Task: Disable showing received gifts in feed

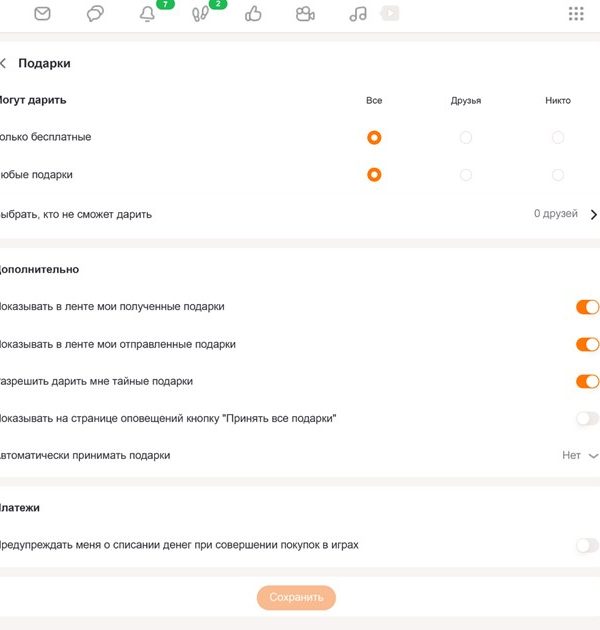Action: [587, 307]
